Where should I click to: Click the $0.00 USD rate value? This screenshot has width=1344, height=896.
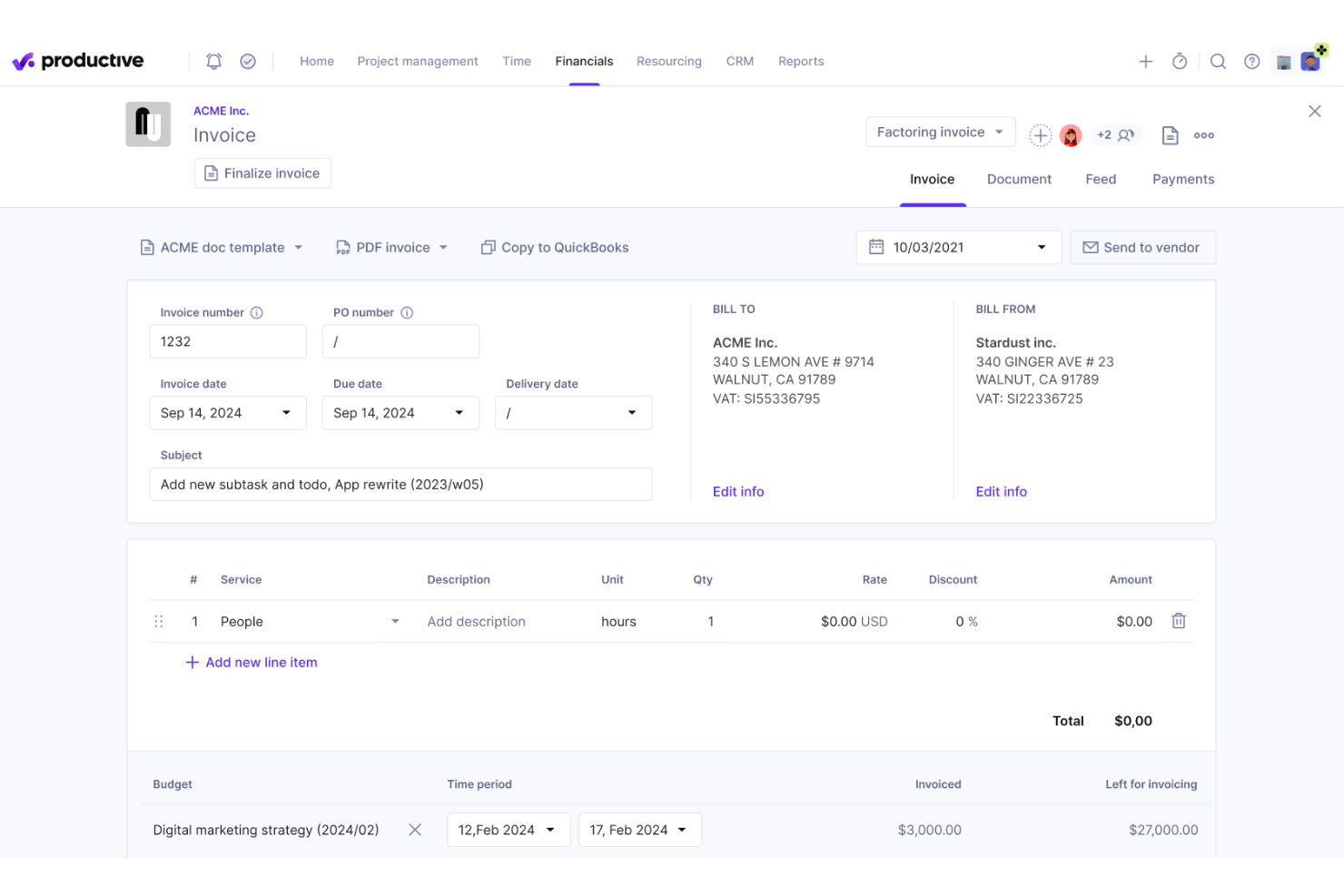855,622
